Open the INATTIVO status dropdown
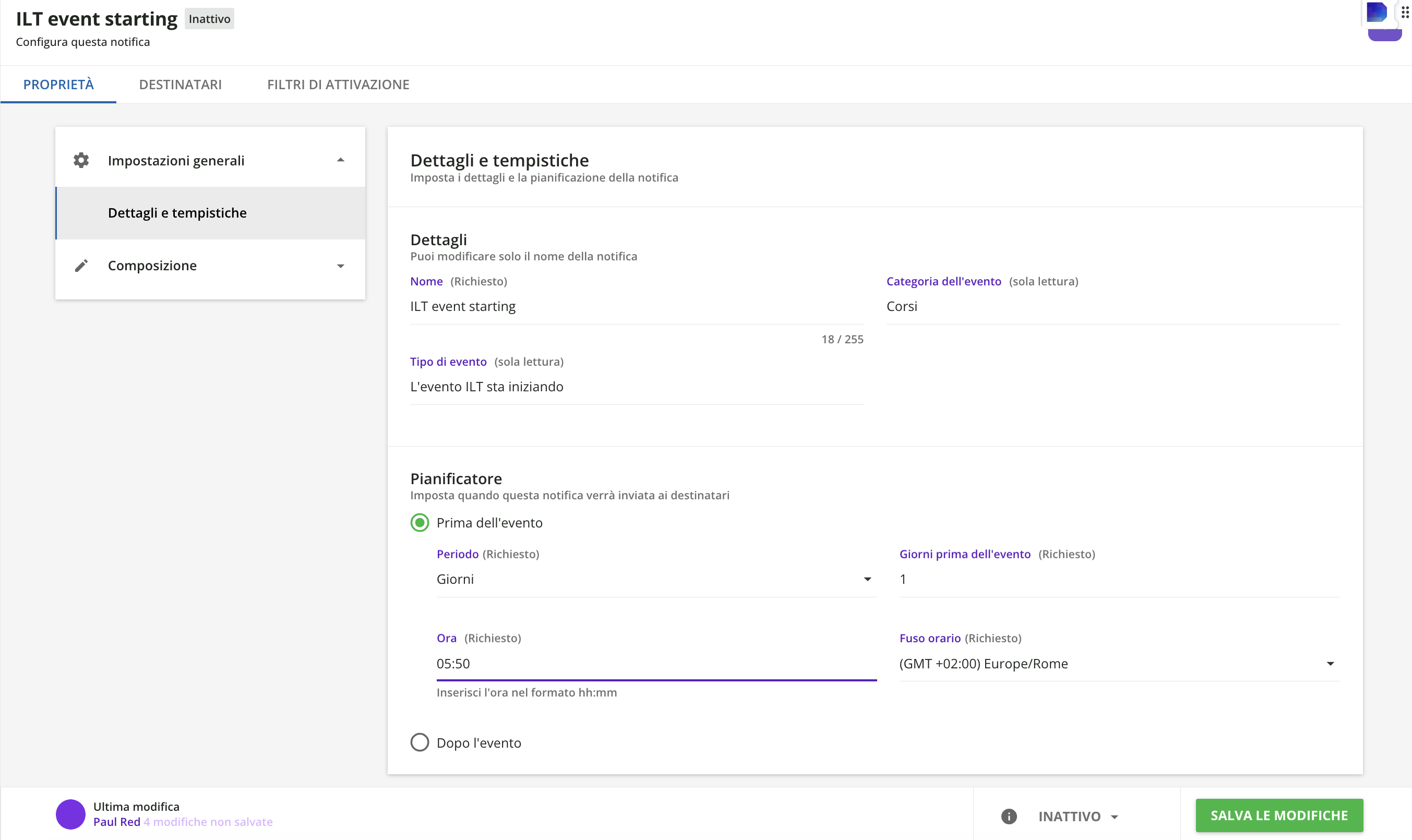The width and height of the screenshot is (1412, 840). 1078,816
